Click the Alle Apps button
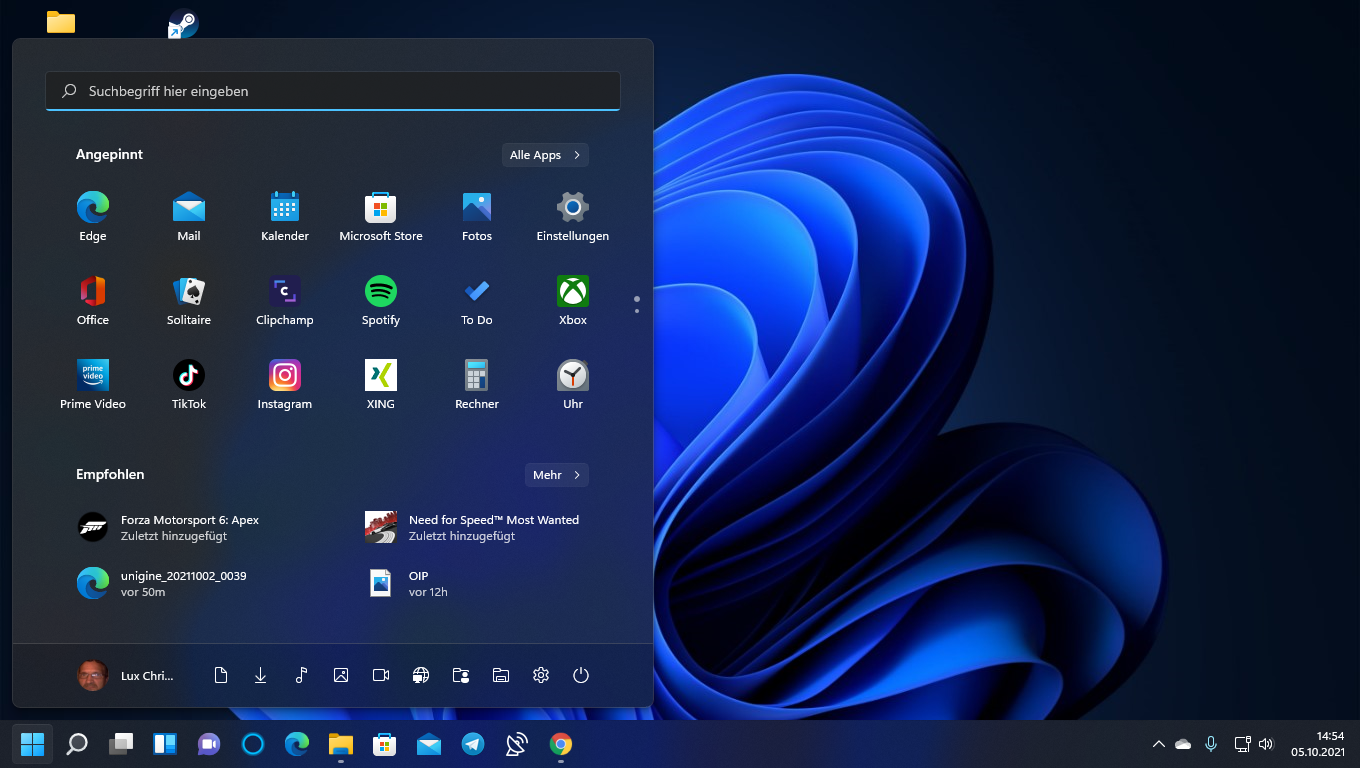The width and height of the screenshot is (1360, 768). (x=545, y=155)
